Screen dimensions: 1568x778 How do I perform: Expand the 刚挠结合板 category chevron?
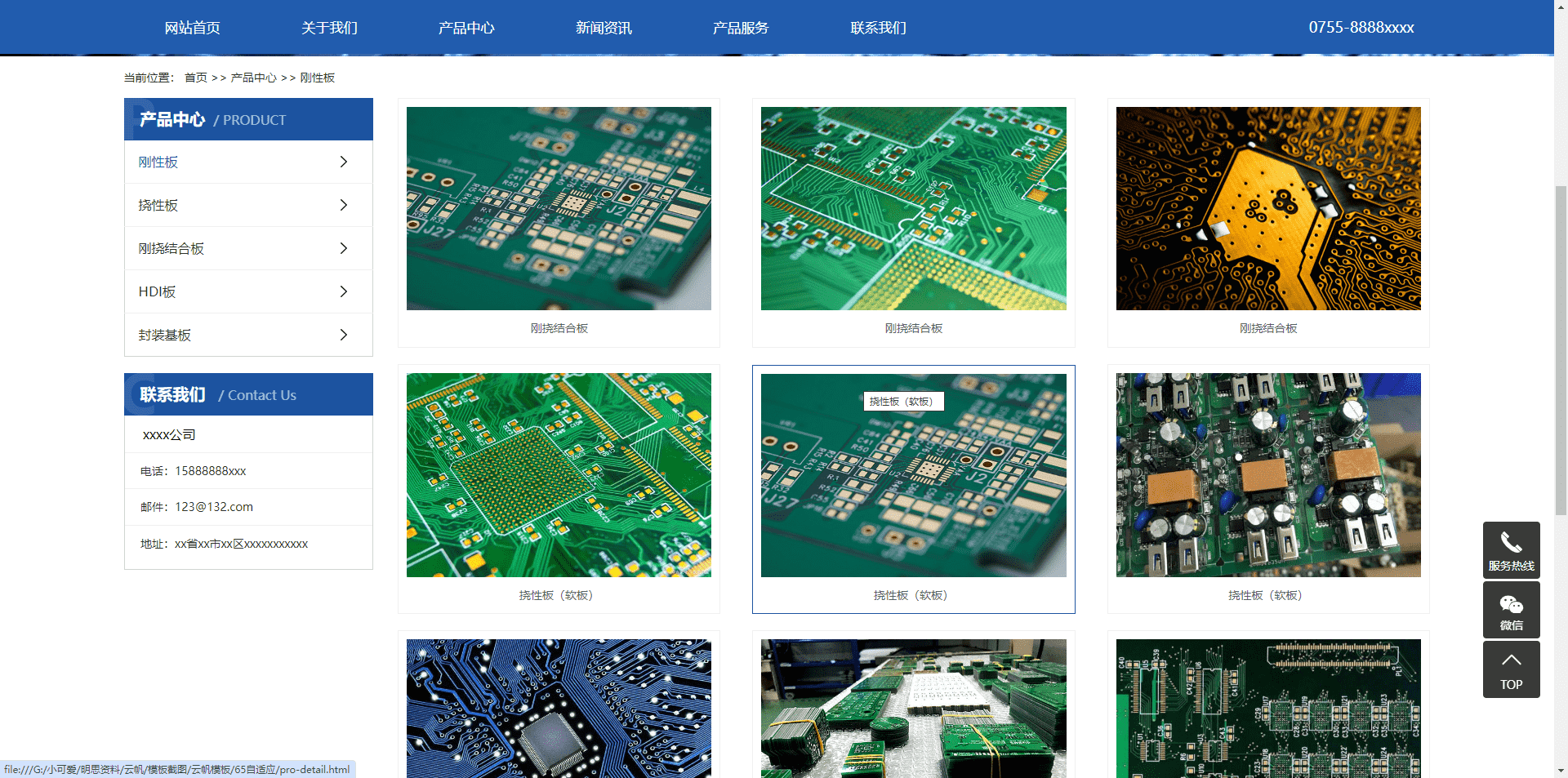coord(344,248)
